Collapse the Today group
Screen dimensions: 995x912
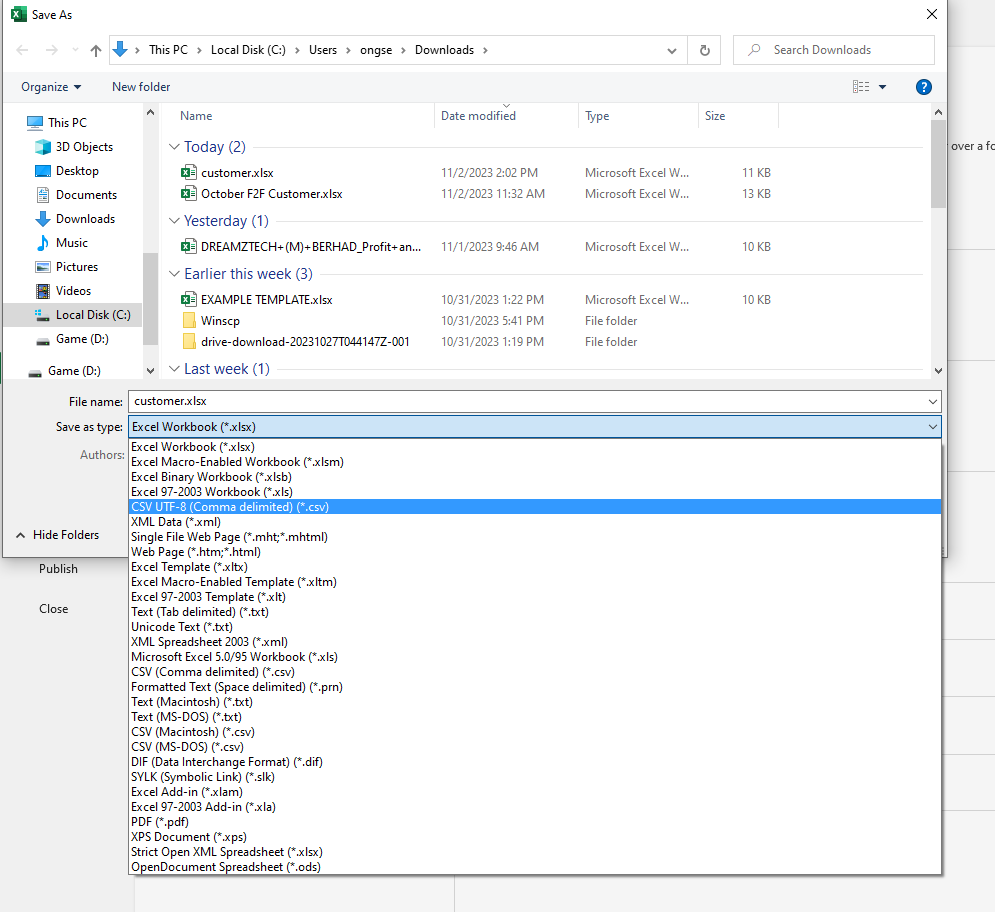[x=175, y=147]
